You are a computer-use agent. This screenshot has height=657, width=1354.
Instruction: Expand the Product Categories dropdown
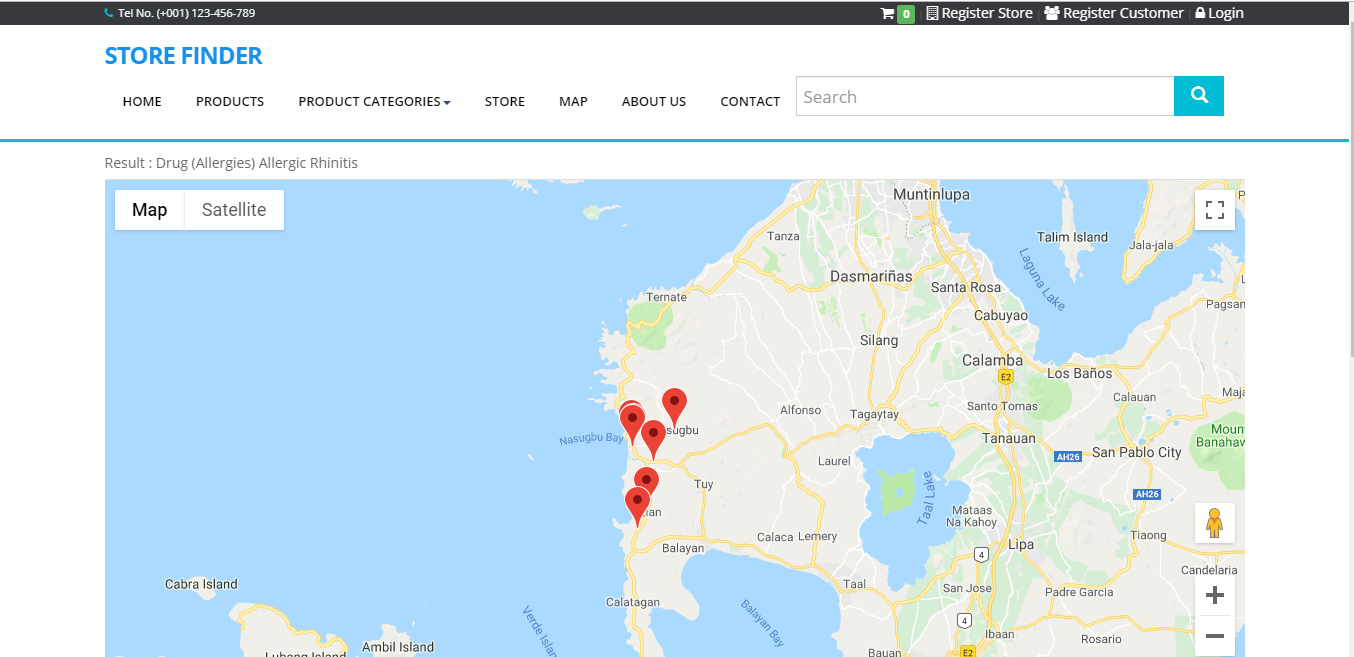click(x=374, y=101)
